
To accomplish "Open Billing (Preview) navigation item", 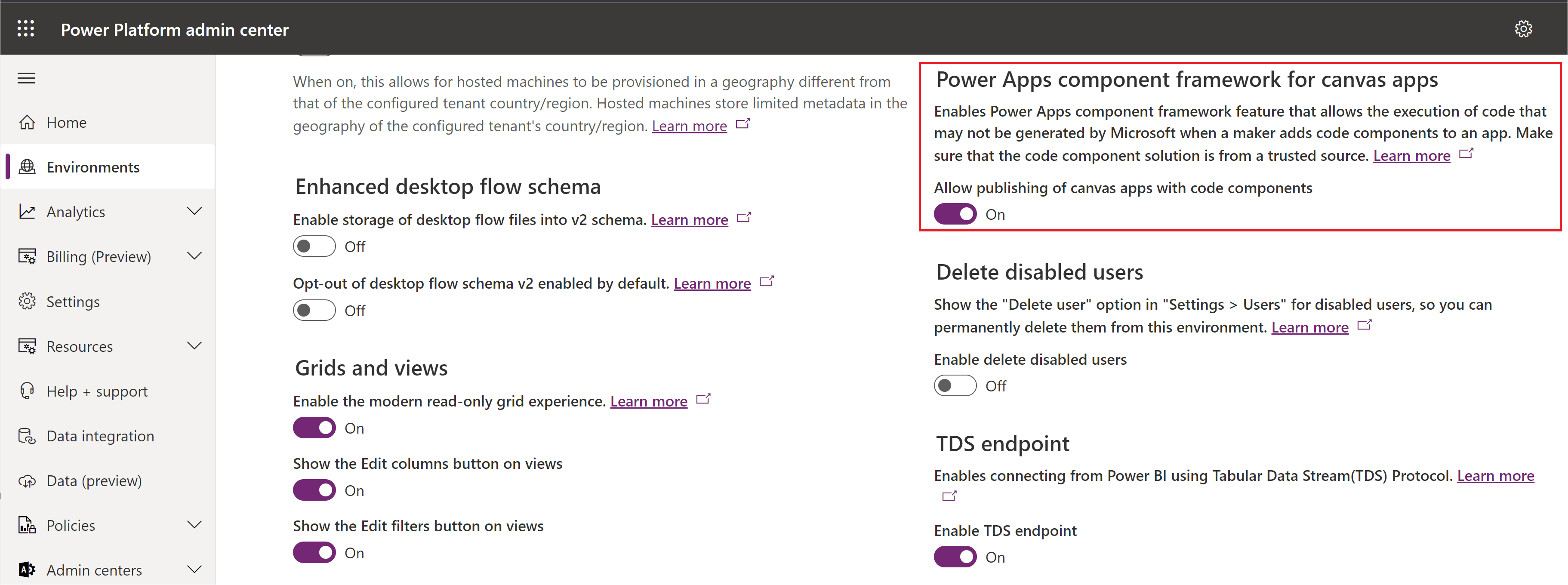I will click(99, 256).
